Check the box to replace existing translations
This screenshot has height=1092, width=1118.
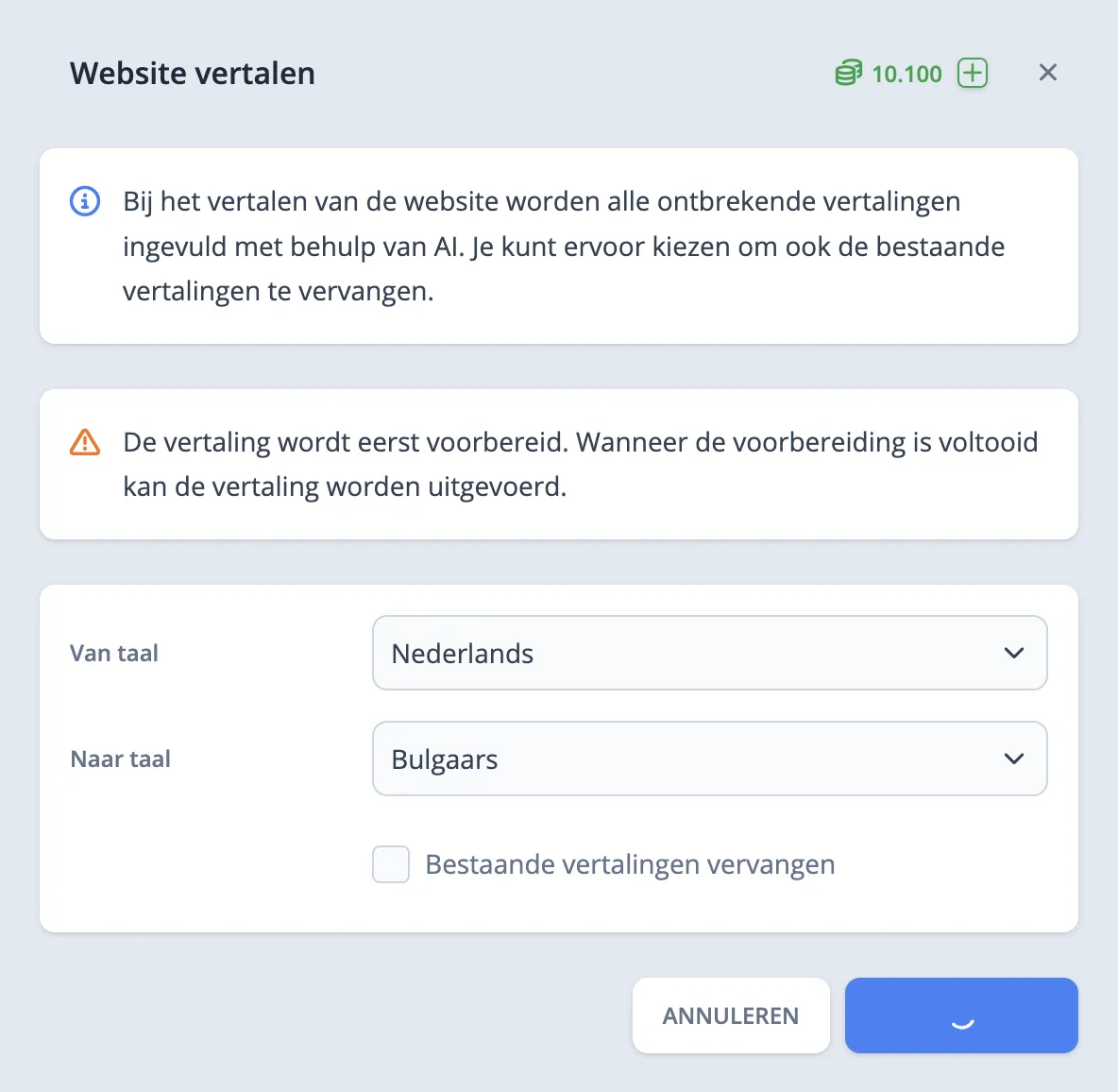click(x=390, y=864)
